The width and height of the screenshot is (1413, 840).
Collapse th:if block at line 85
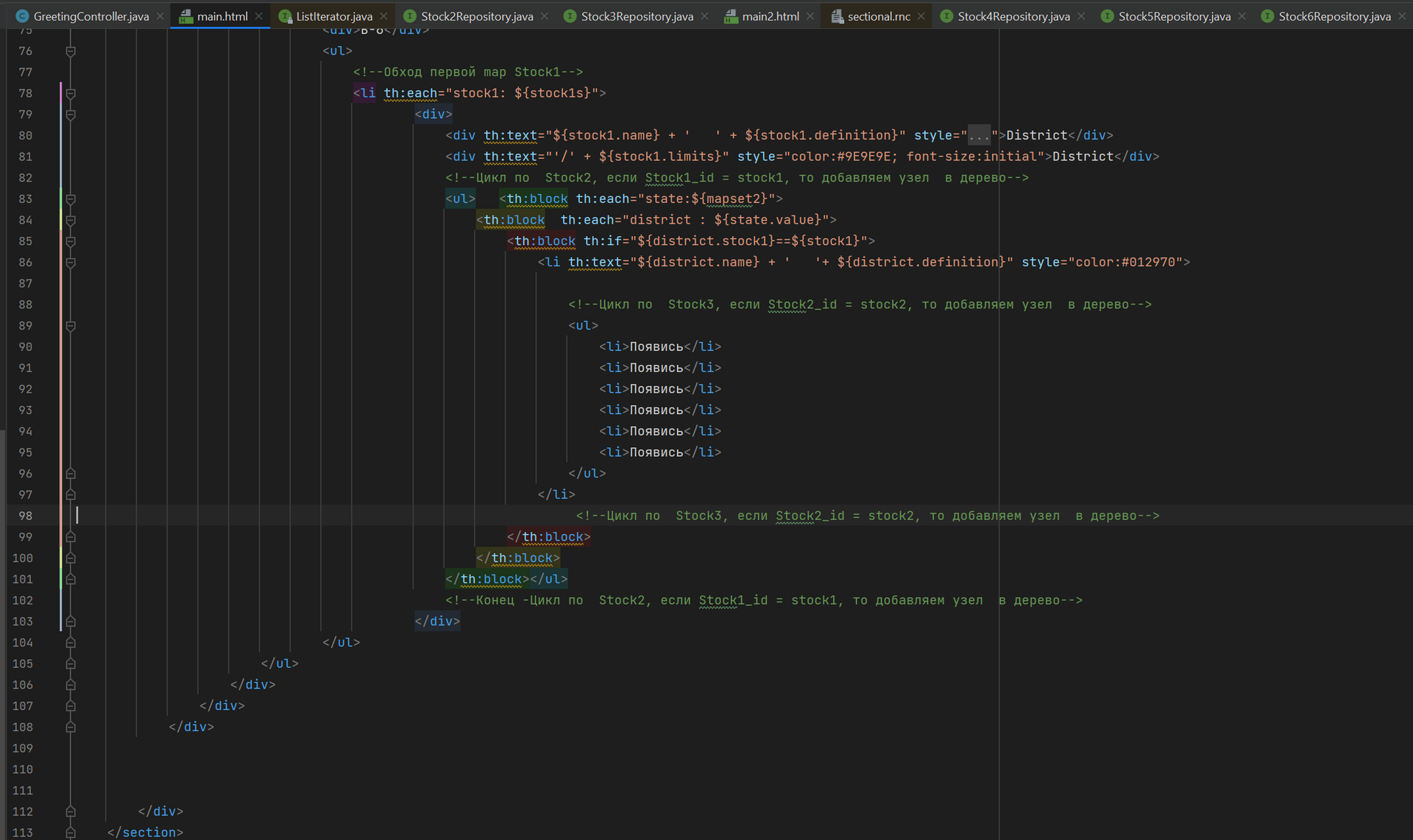click(71, 241)
